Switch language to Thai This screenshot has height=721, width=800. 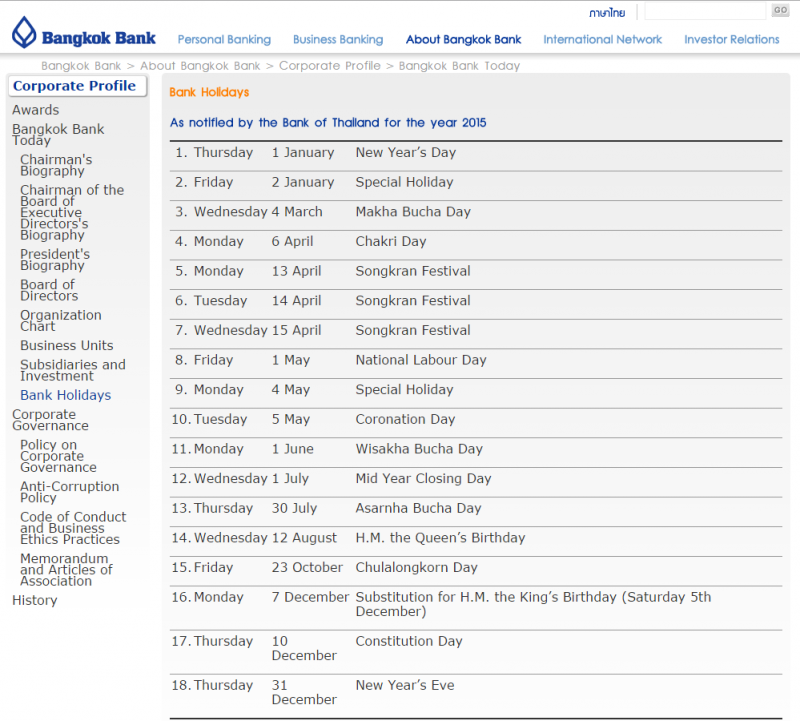pos(606,13)
